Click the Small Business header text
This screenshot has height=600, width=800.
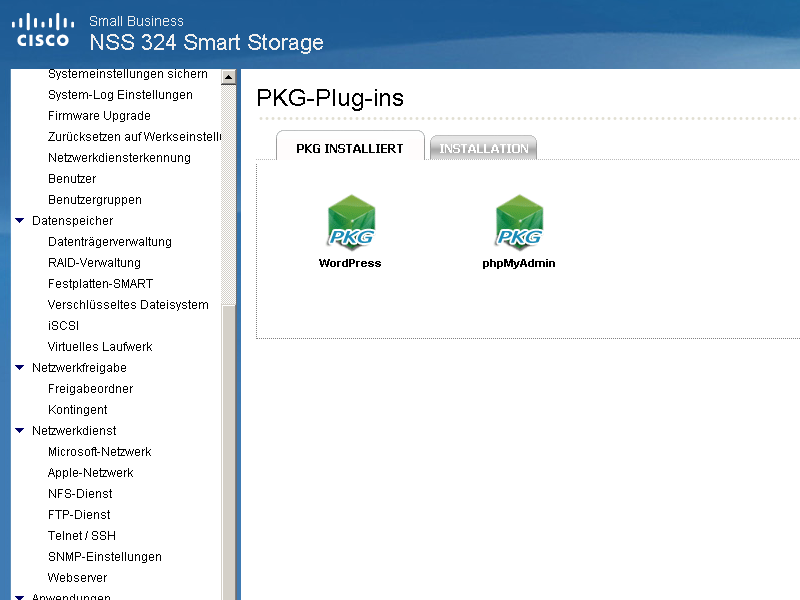tap(136, 21)
